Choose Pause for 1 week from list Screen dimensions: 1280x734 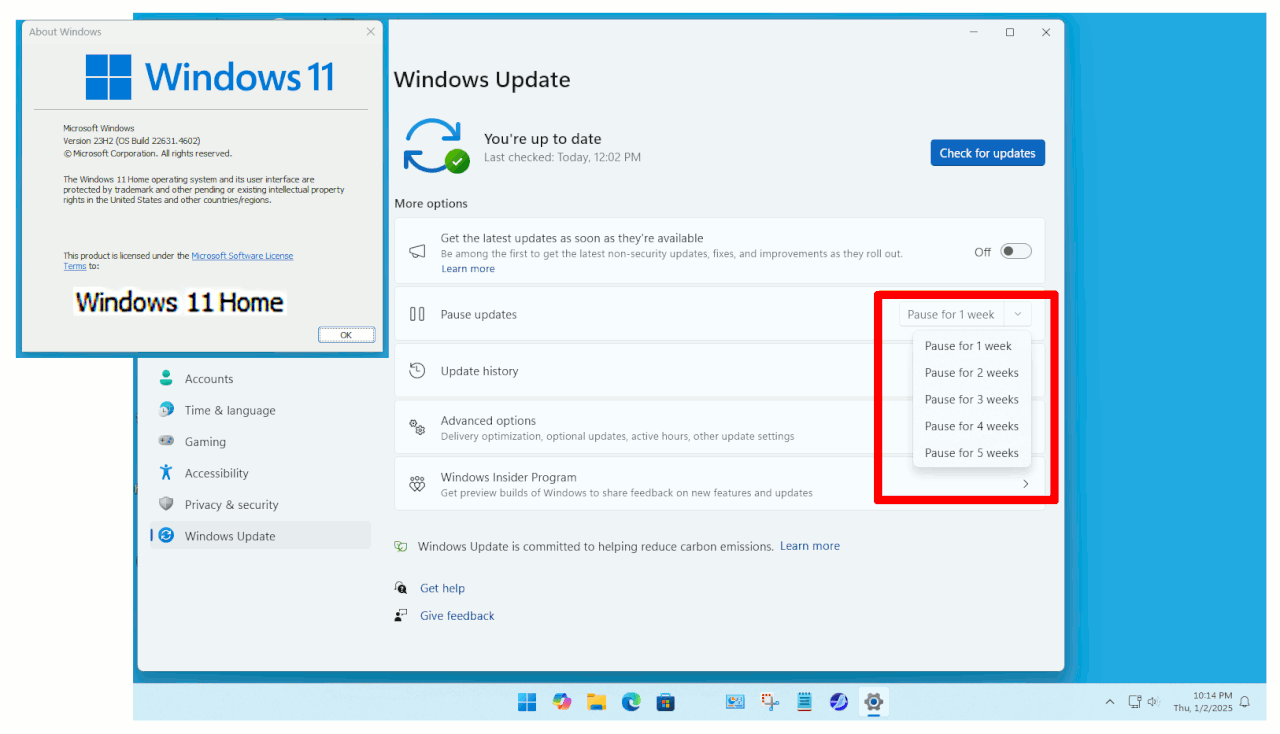click(x=968, y=346)
